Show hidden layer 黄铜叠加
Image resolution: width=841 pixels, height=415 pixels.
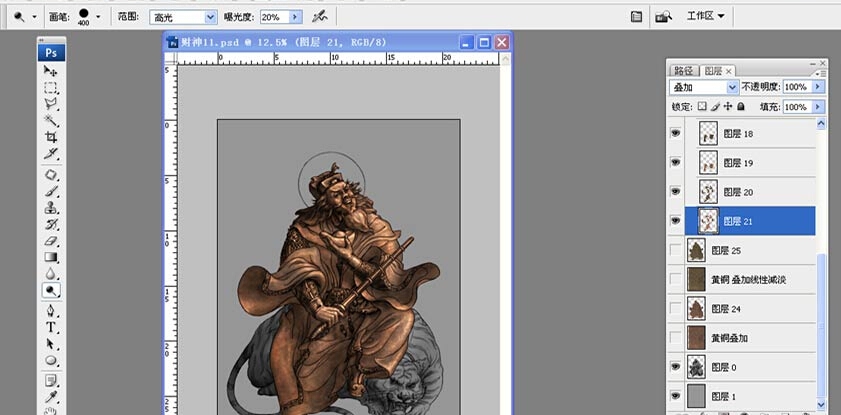click(676, 338)
